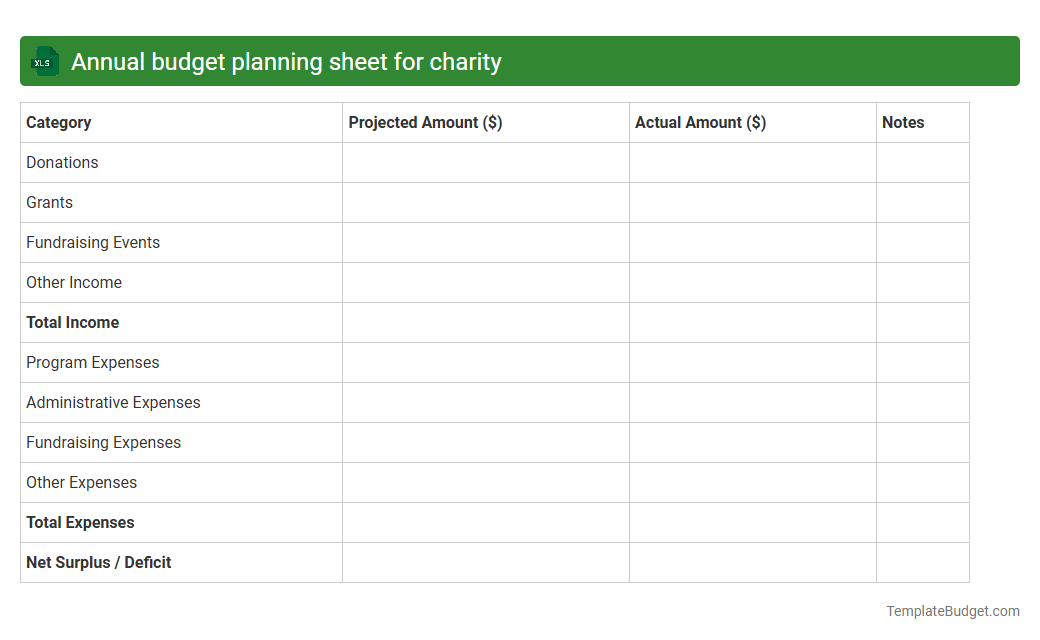This screenshot has width=1040, height=640.
Task: Select the Category column header
Action: click(58, 122)
